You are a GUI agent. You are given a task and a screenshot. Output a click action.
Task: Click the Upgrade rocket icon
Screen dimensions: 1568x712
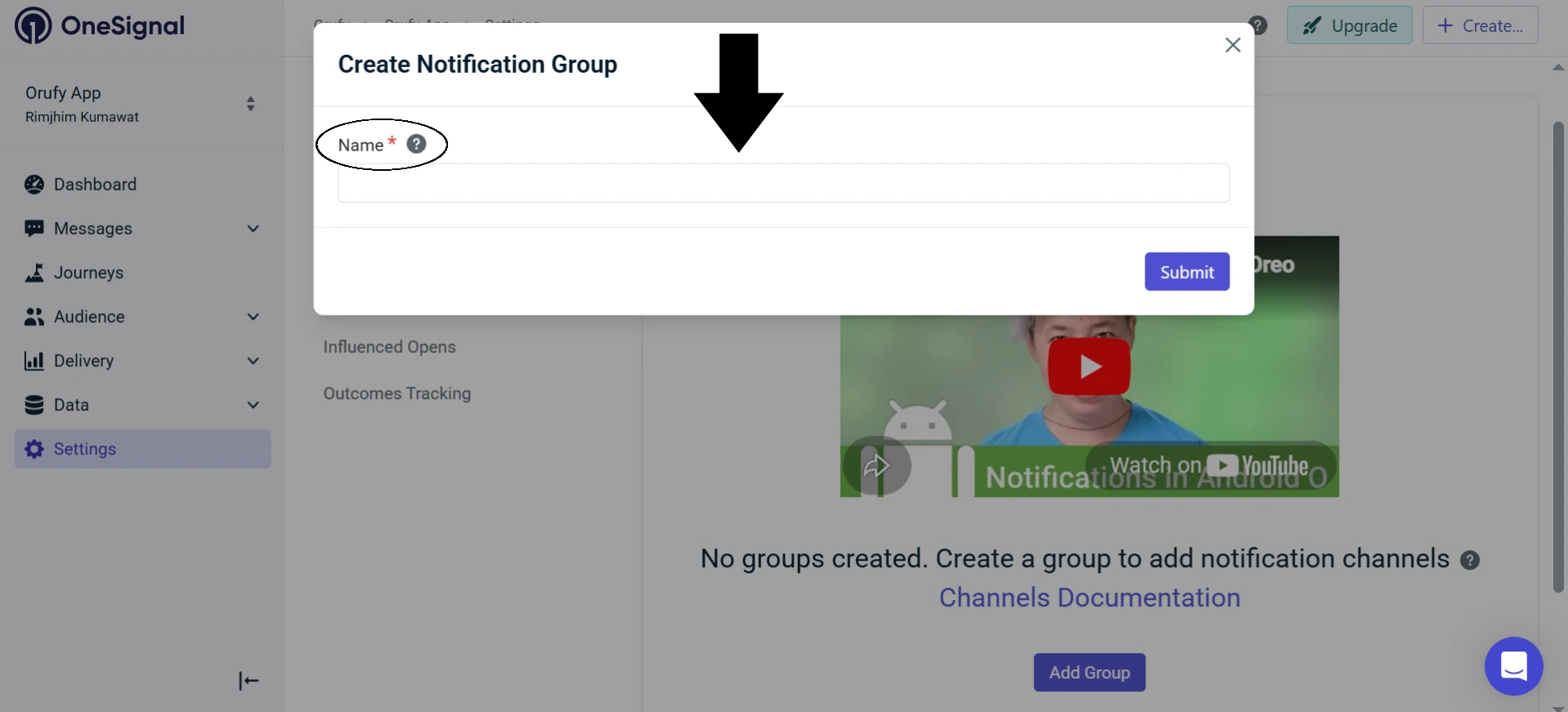(x=1312, y=26)
